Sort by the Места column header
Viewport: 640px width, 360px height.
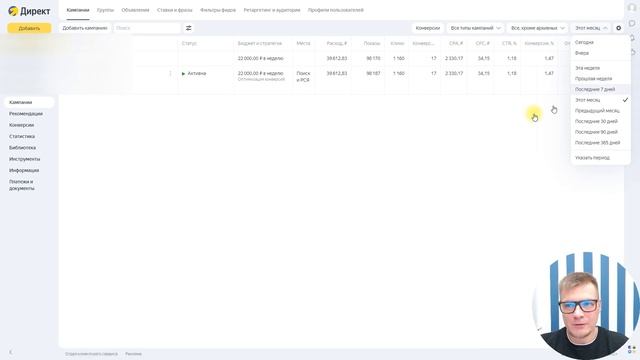pos(303,43)
